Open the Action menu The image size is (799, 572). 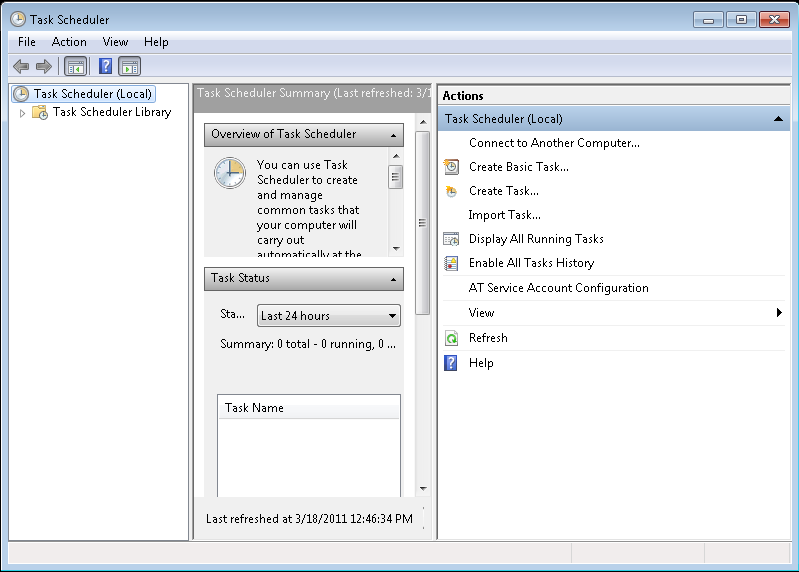click(69, 42)
